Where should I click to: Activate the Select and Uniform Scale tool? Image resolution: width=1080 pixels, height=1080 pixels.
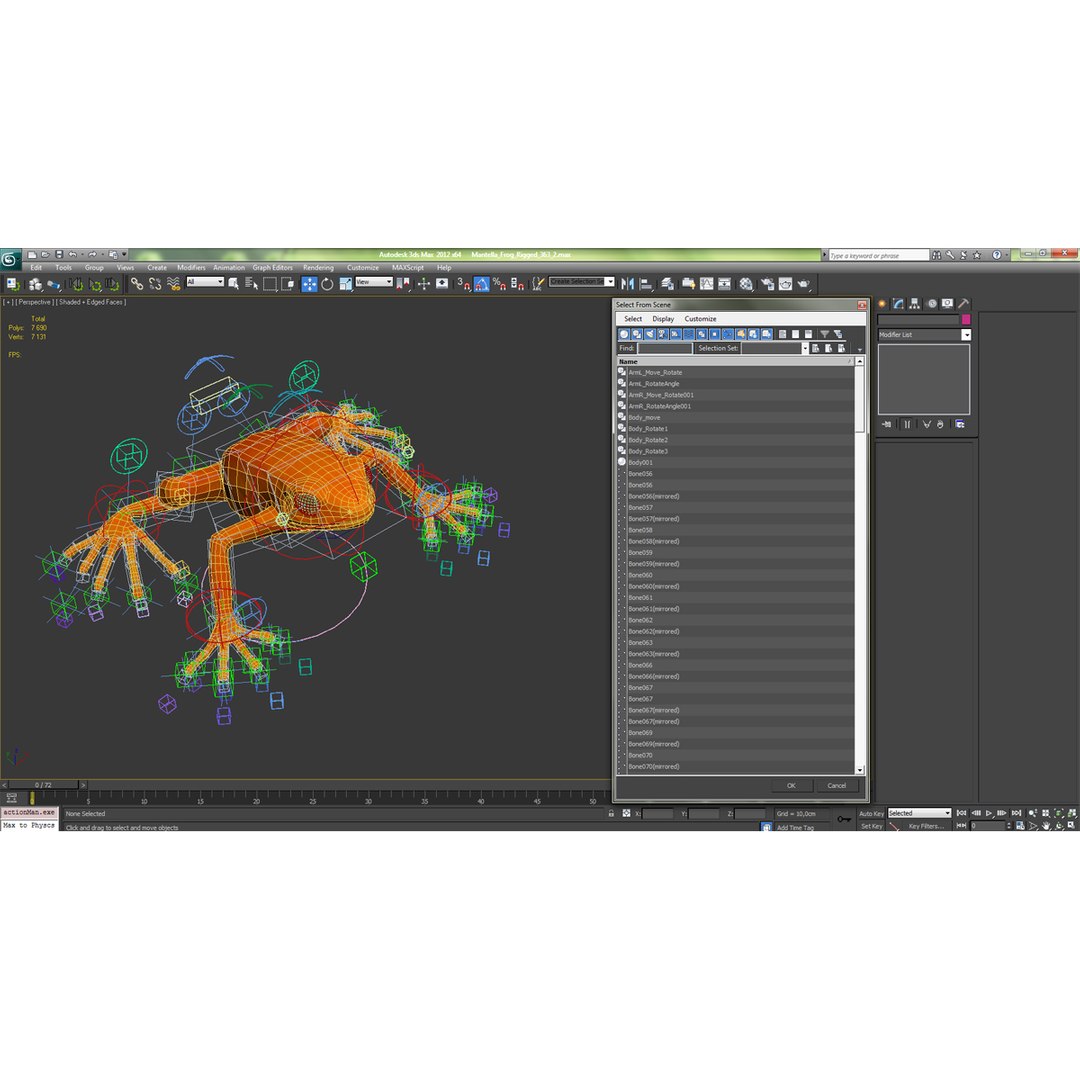pos(345,284)
